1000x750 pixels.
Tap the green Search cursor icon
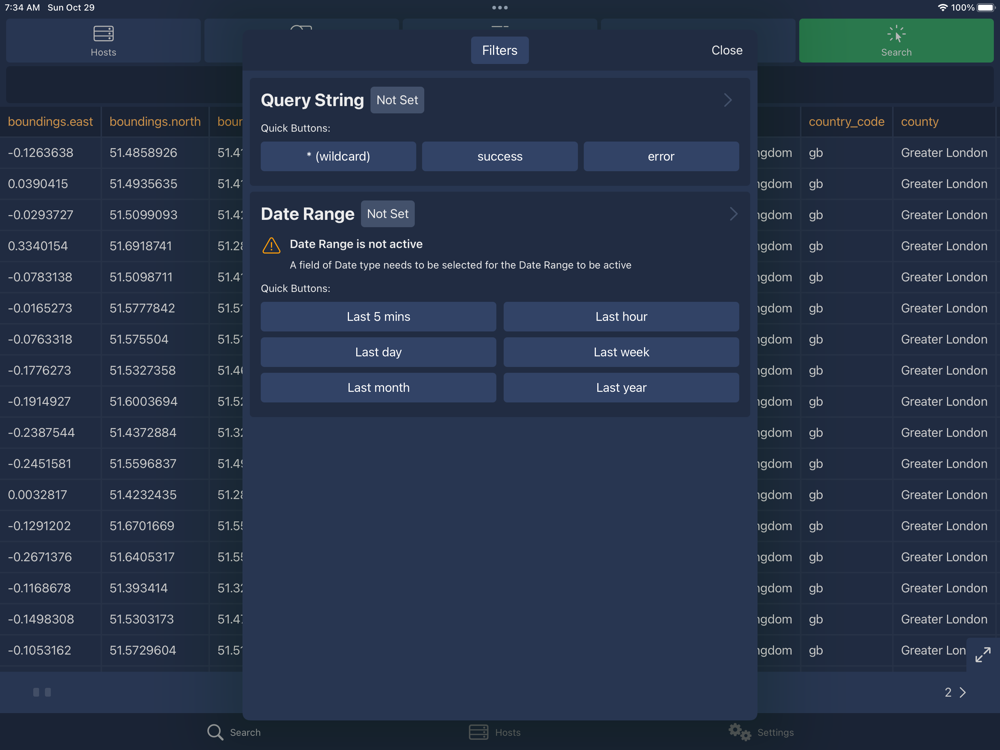896,34
